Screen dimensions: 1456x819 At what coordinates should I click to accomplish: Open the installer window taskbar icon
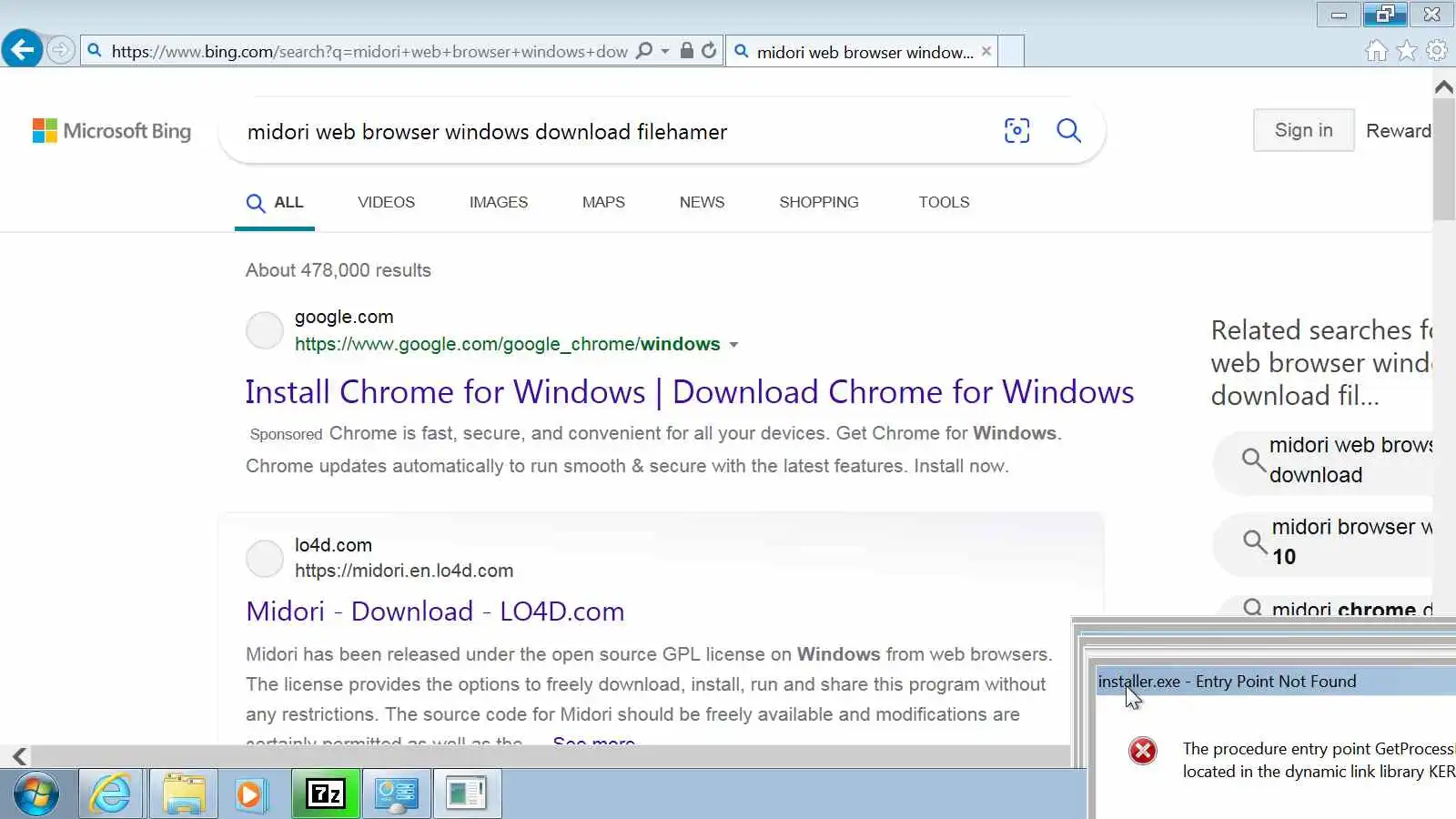click(467, 794)
